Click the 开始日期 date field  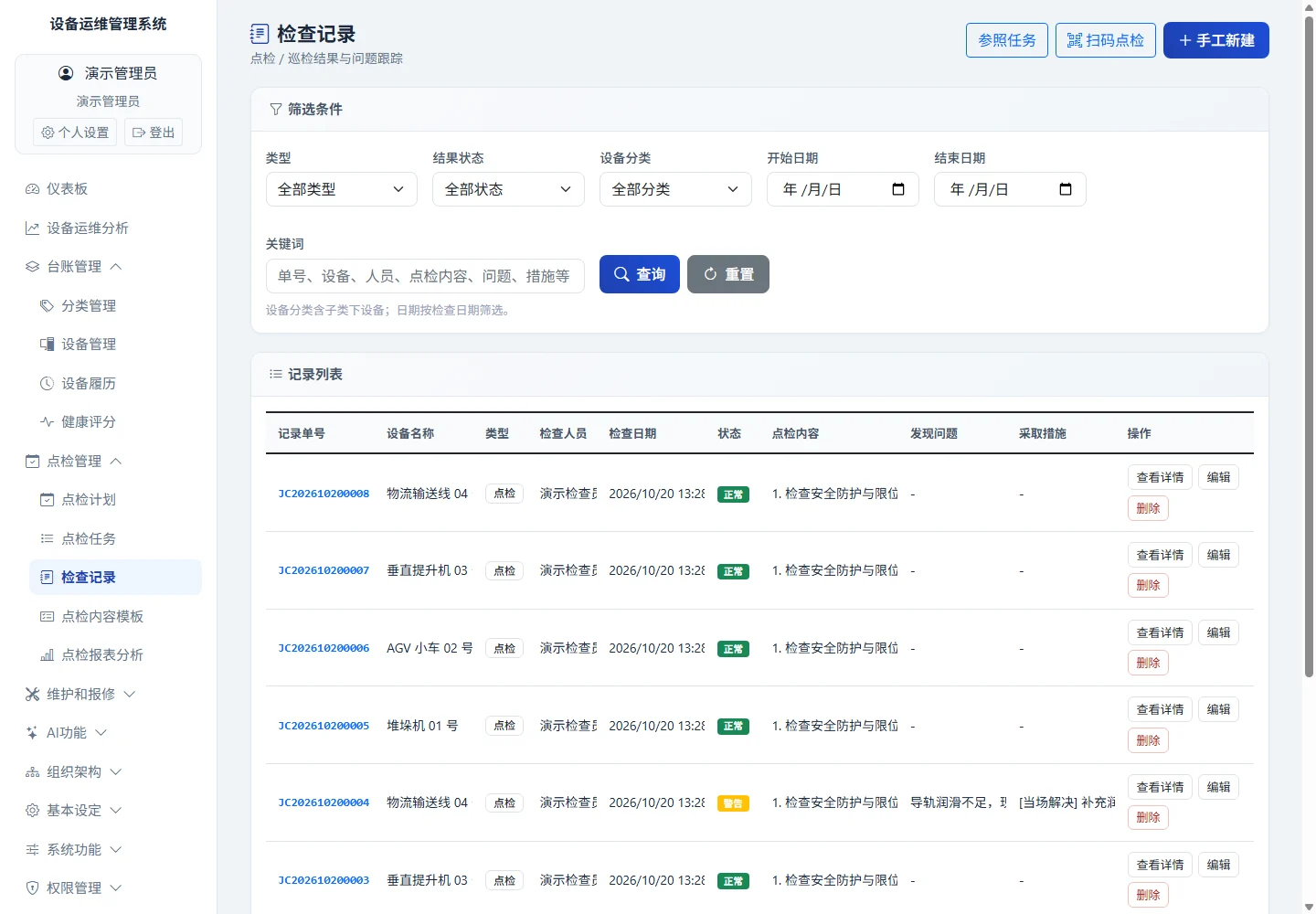click(x=843, y=189)
